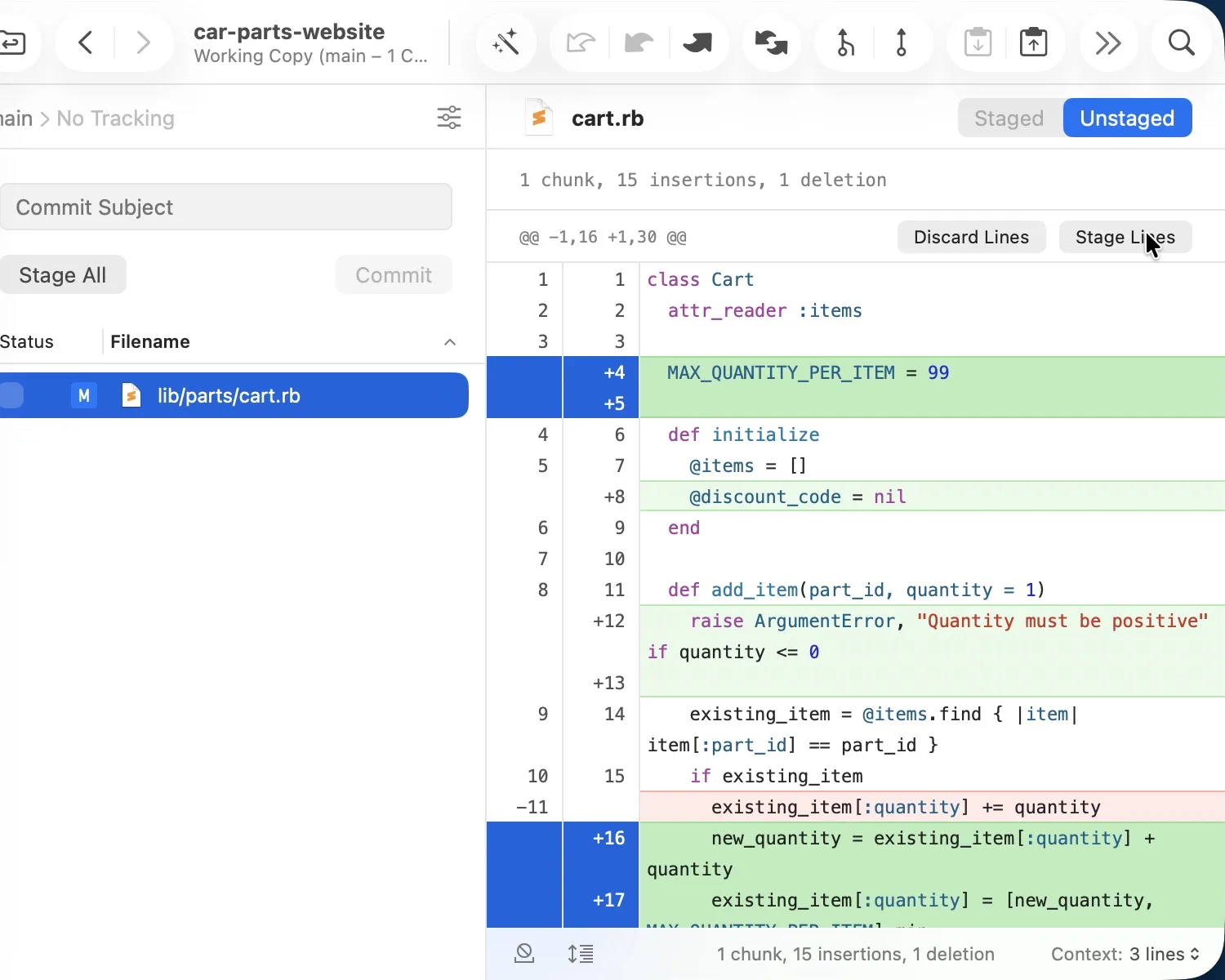This screenshot has height=980, width=1225.
Task: Click the cart.rb file icon in diff header
Action: click(539, 118)
